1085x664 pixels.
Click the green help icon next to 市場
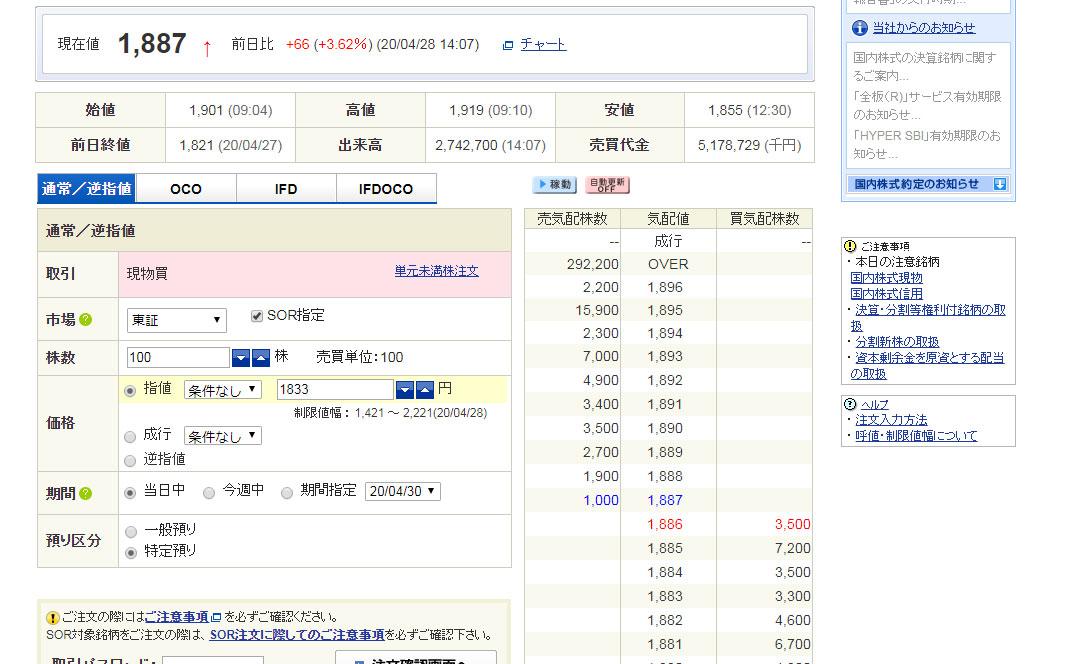[x=85, y=320]
